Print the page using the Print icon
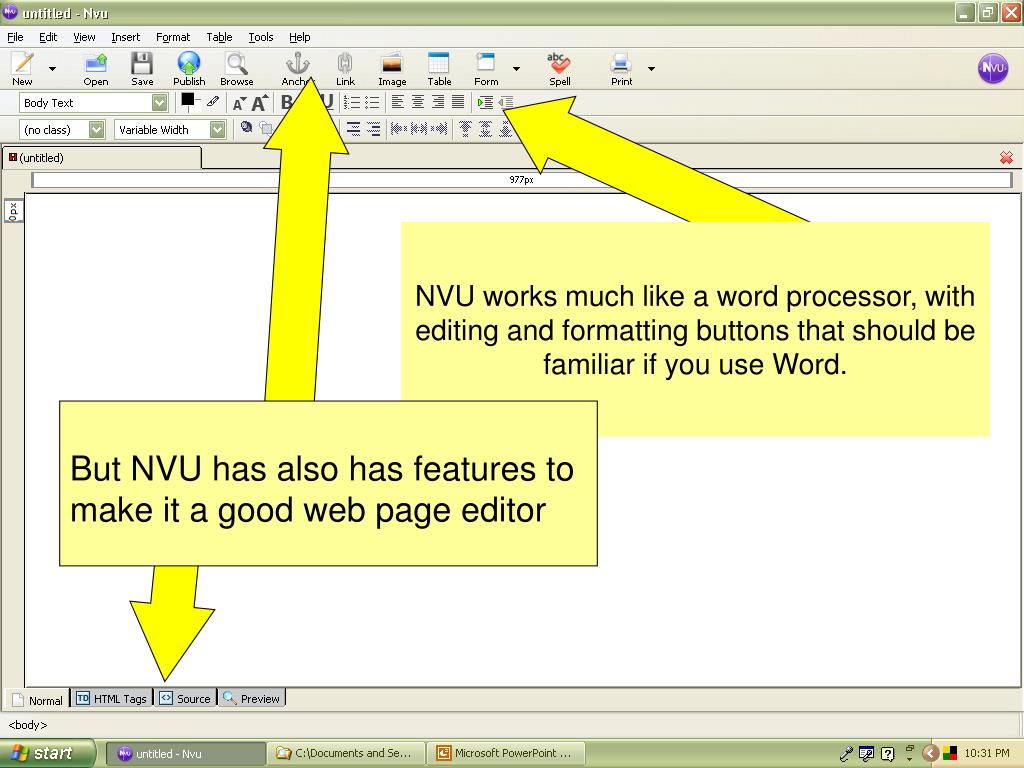The image size is (1024, 768). click(x=621, y=69)
